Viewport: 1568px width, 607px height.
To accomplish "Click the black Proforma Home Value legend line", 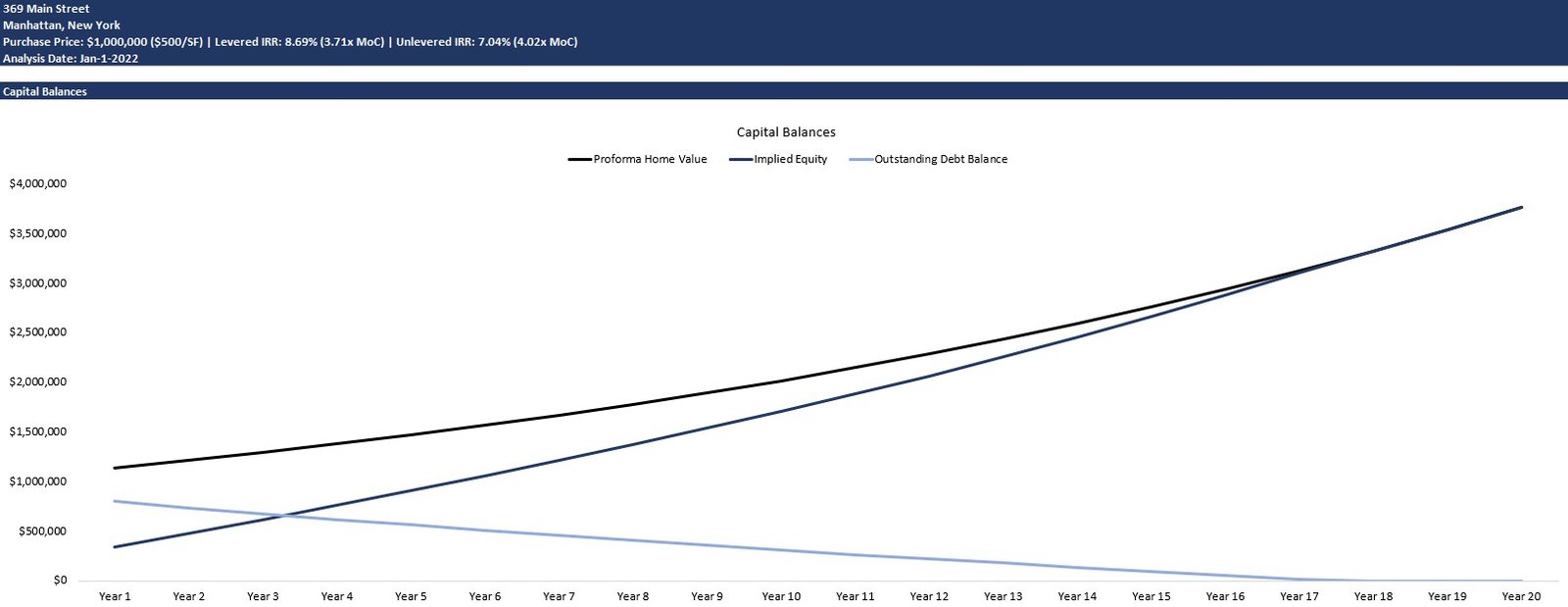I will 579,159.
